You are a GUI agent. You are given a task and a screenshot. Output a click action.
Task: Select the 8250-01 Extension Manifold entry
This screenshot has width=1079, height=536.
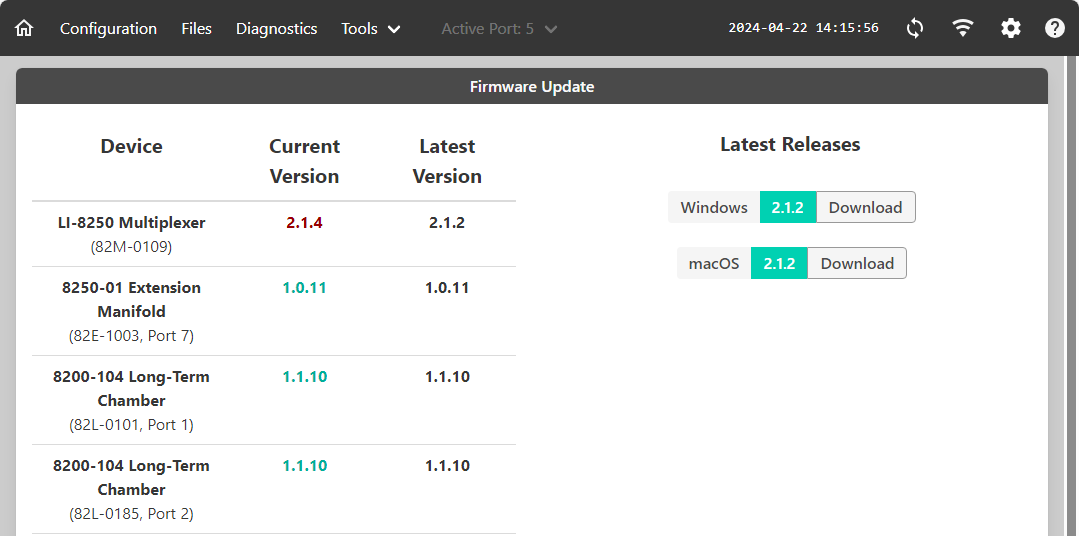[131, 300]
